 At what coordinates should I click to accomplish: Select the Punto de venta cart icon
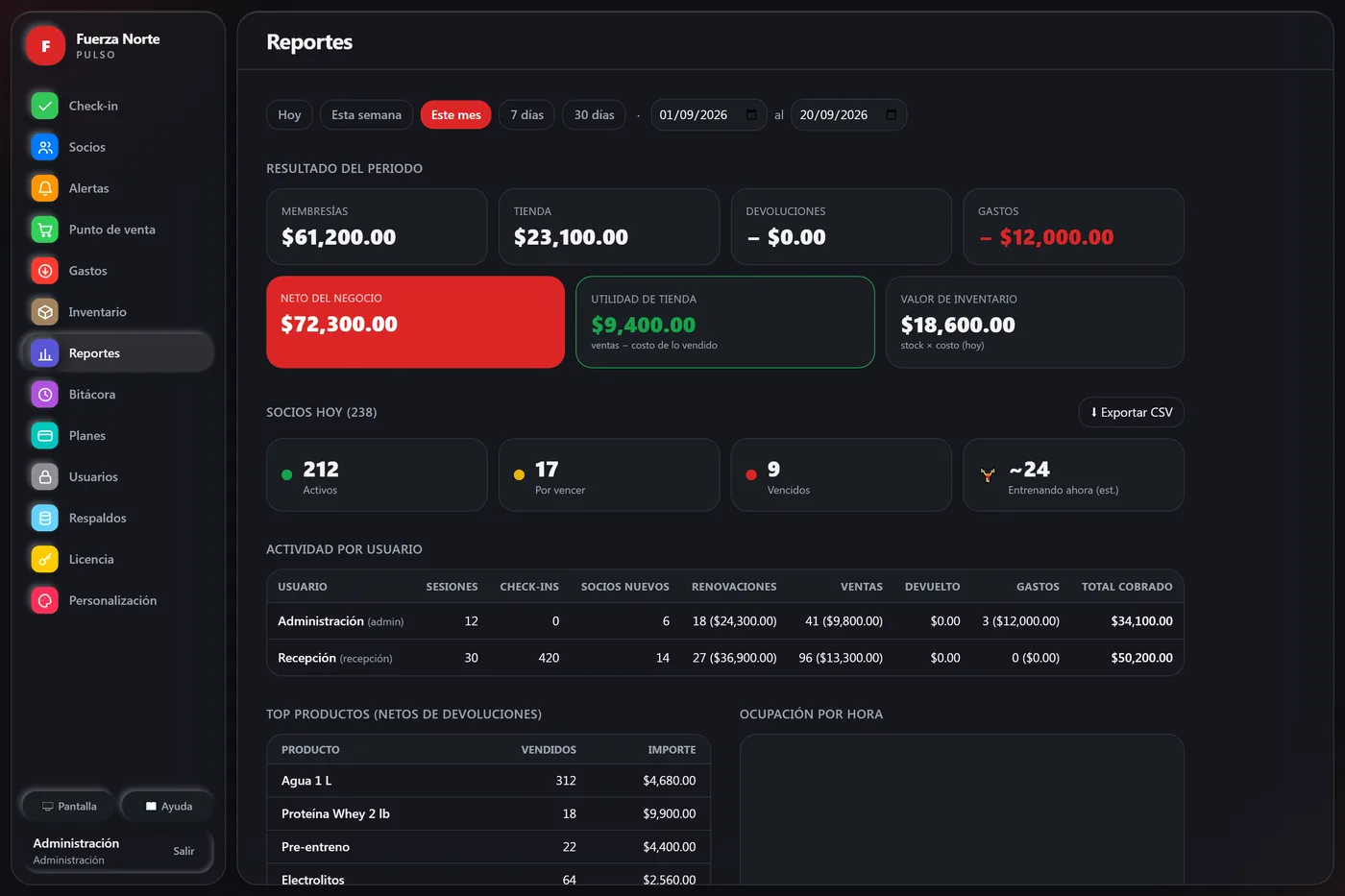click(45, 230)
